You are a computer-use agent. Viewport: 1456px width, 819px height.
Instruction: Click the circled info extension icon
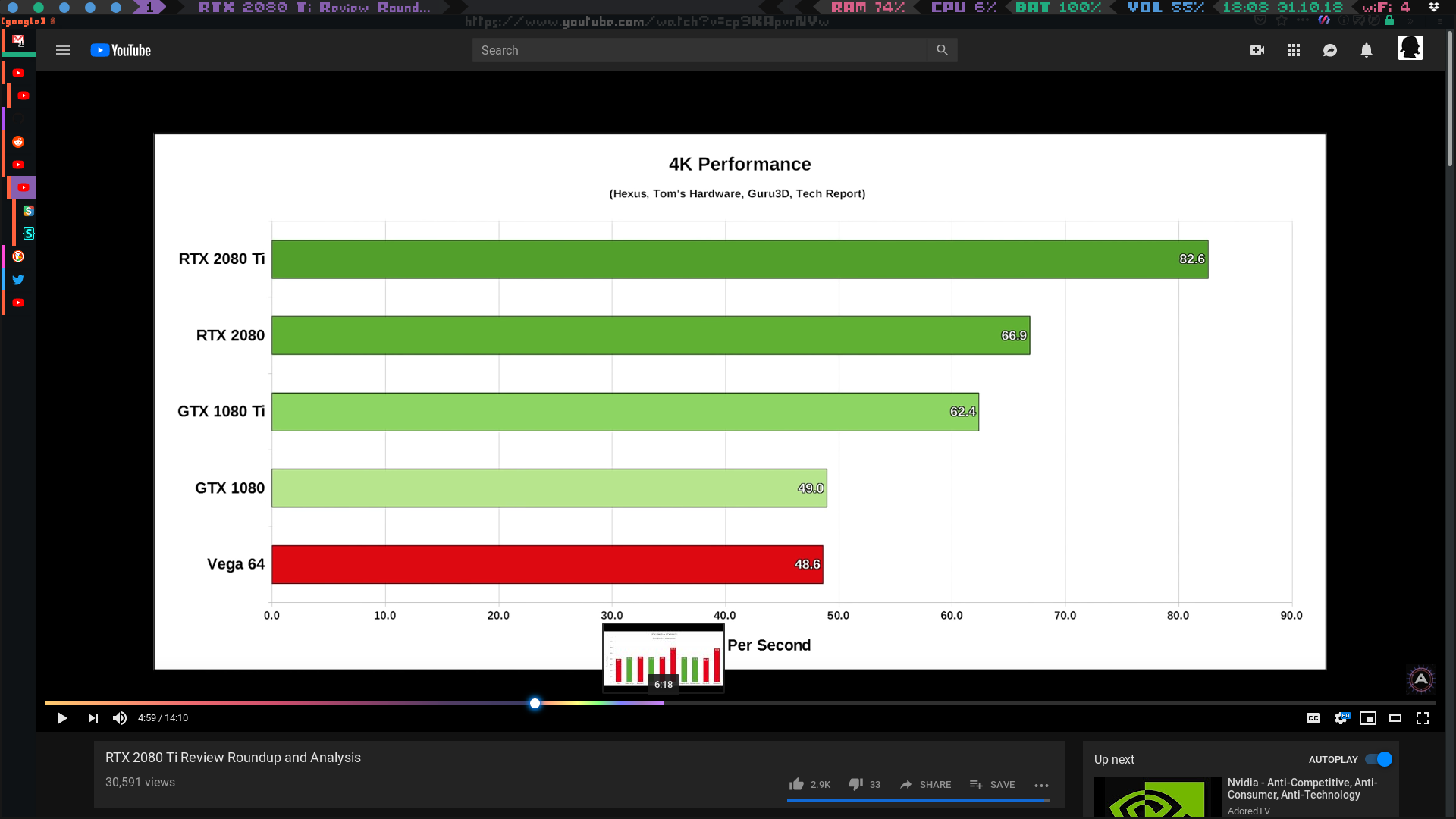pos(1344,20)
